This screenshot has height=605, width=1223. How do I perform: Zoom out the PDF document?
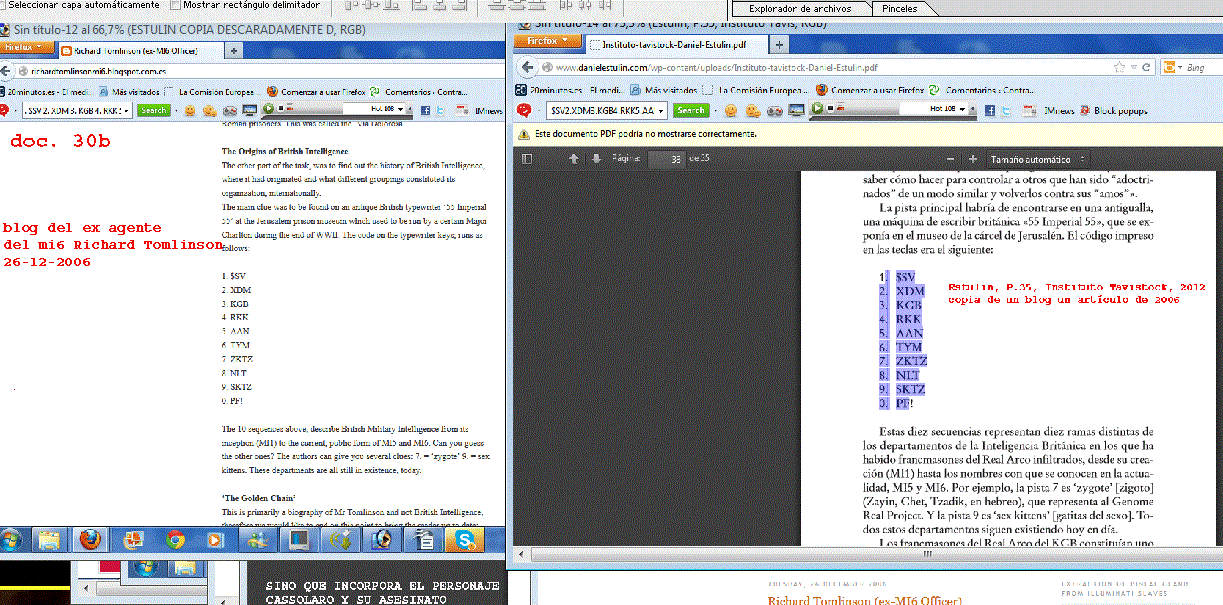point(950,159)
